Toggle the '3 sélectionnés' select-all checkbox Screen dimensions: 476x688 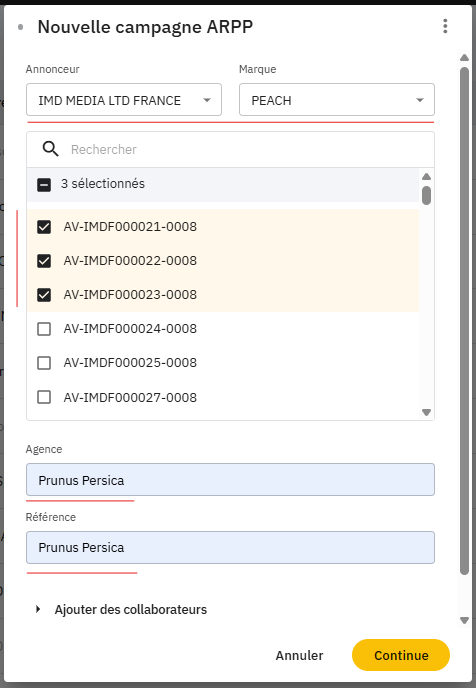[x=44, y=185]
